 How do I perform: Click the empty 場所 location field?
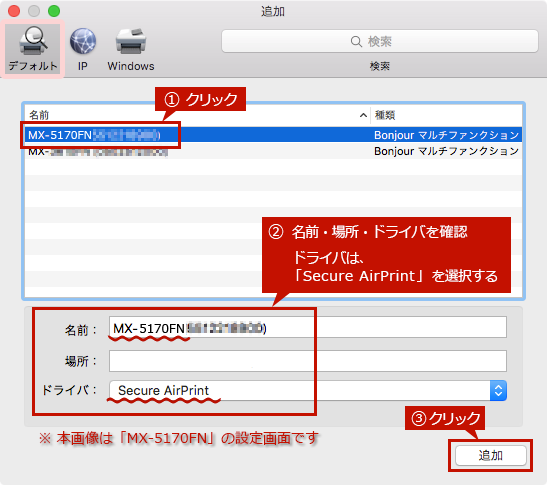pos(308,361)
